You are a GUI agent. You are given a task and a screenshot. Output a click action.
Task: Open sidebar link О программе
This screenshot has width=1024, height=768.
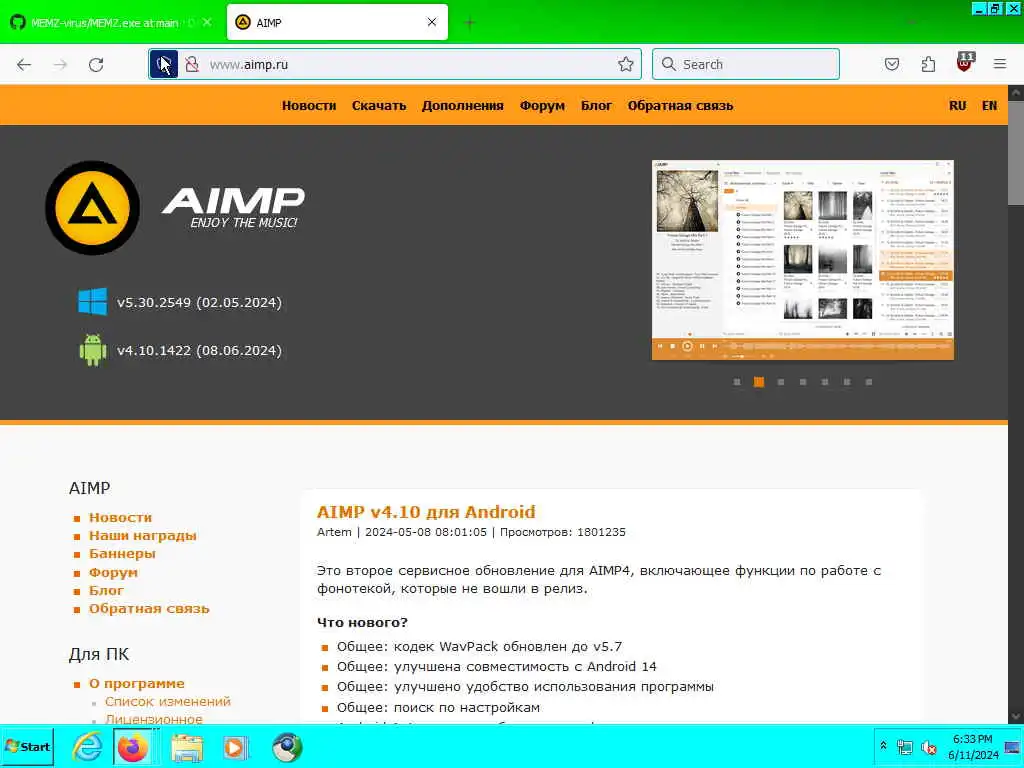click(x=136, y=684)
